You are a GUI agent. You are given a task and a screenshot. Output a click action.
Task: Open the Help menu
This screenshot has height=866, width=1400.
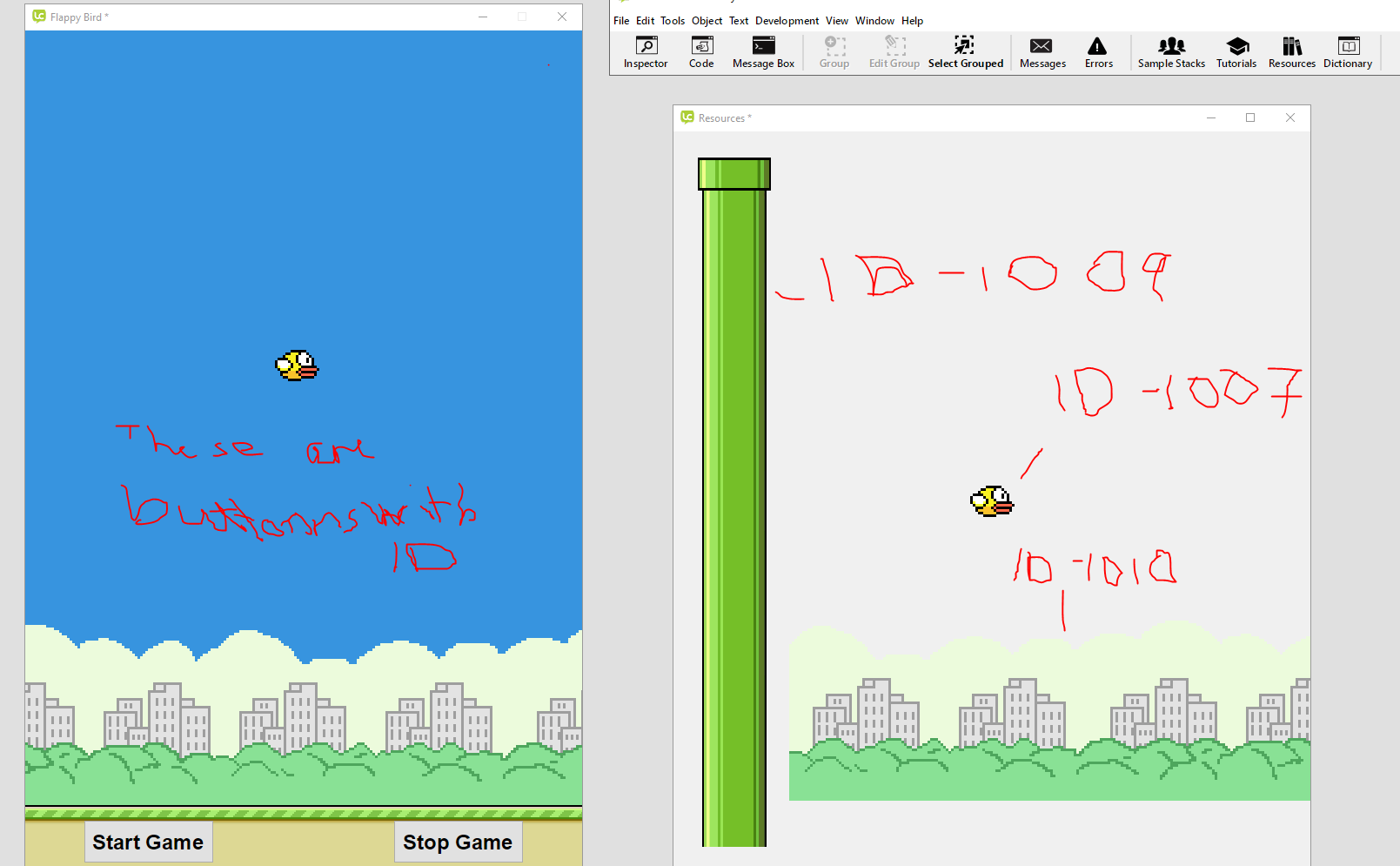912,21
